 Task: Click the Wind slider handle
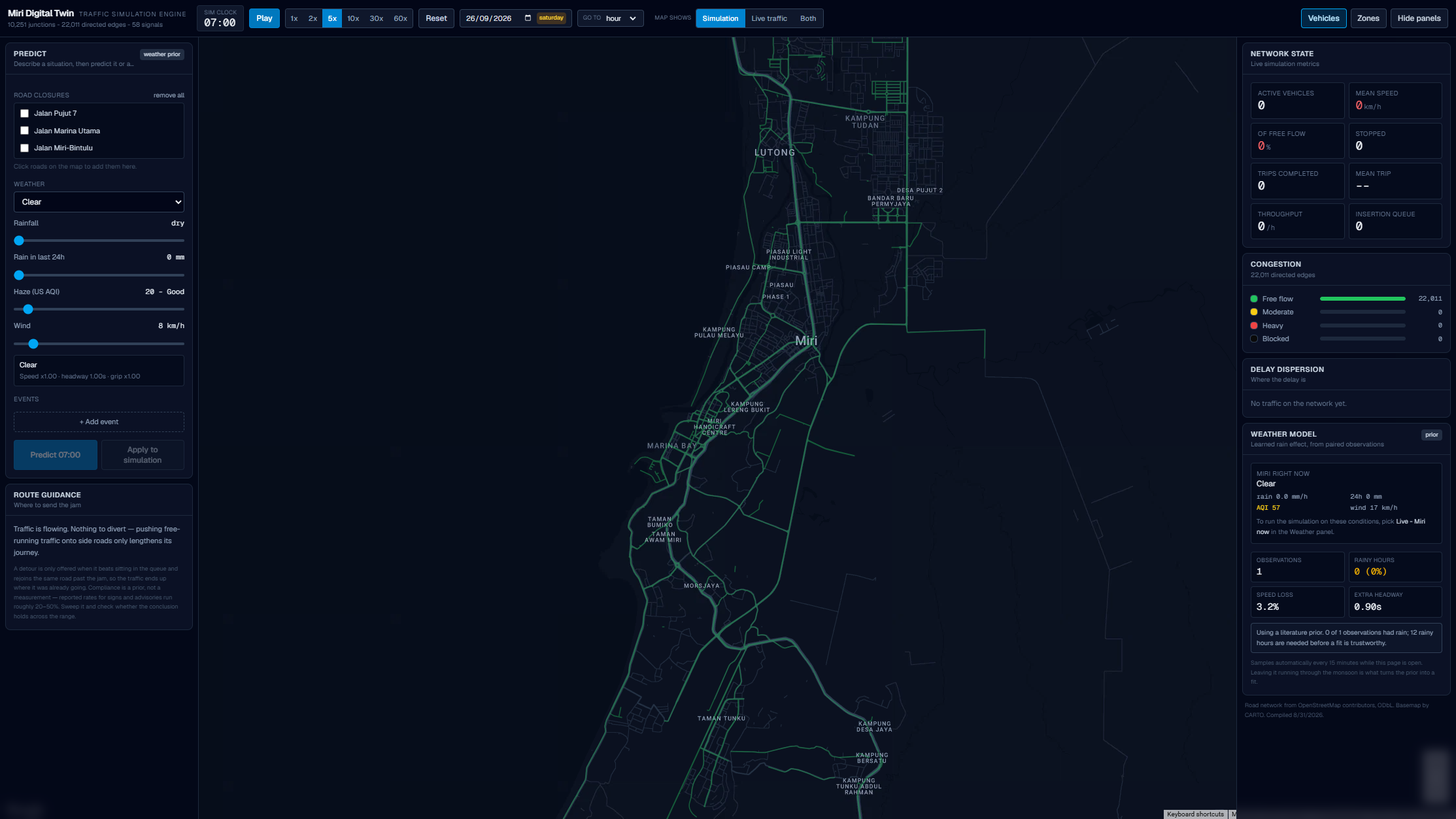tap(33, 344)
